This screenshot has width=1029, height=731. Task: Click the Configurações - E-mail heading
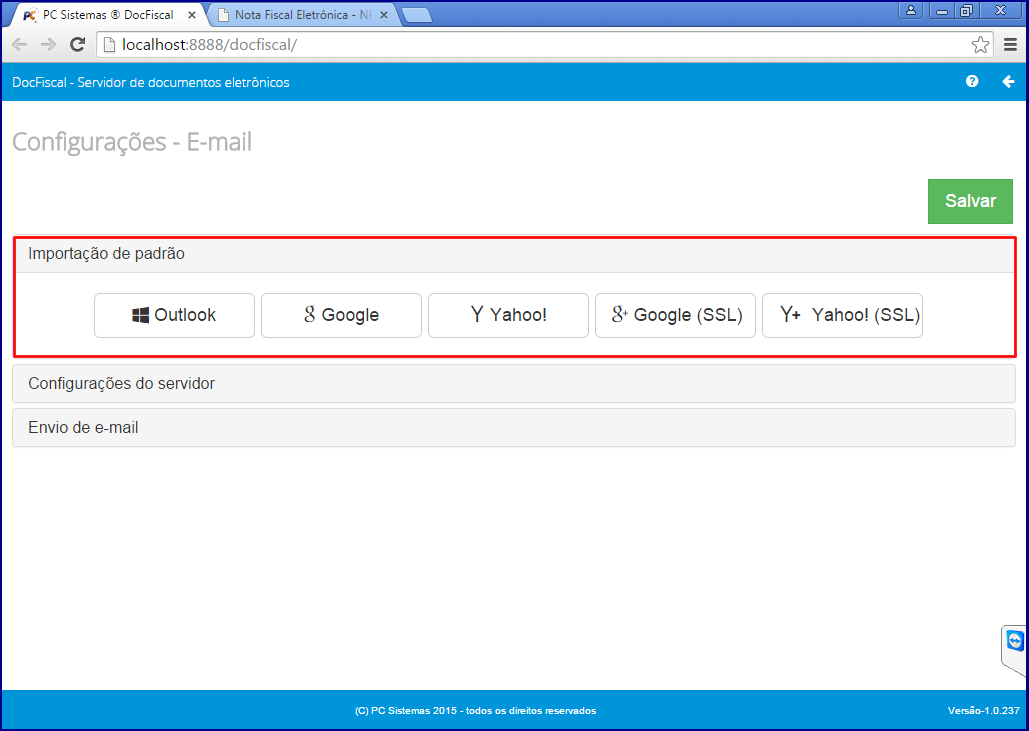[x=132, y=142]
